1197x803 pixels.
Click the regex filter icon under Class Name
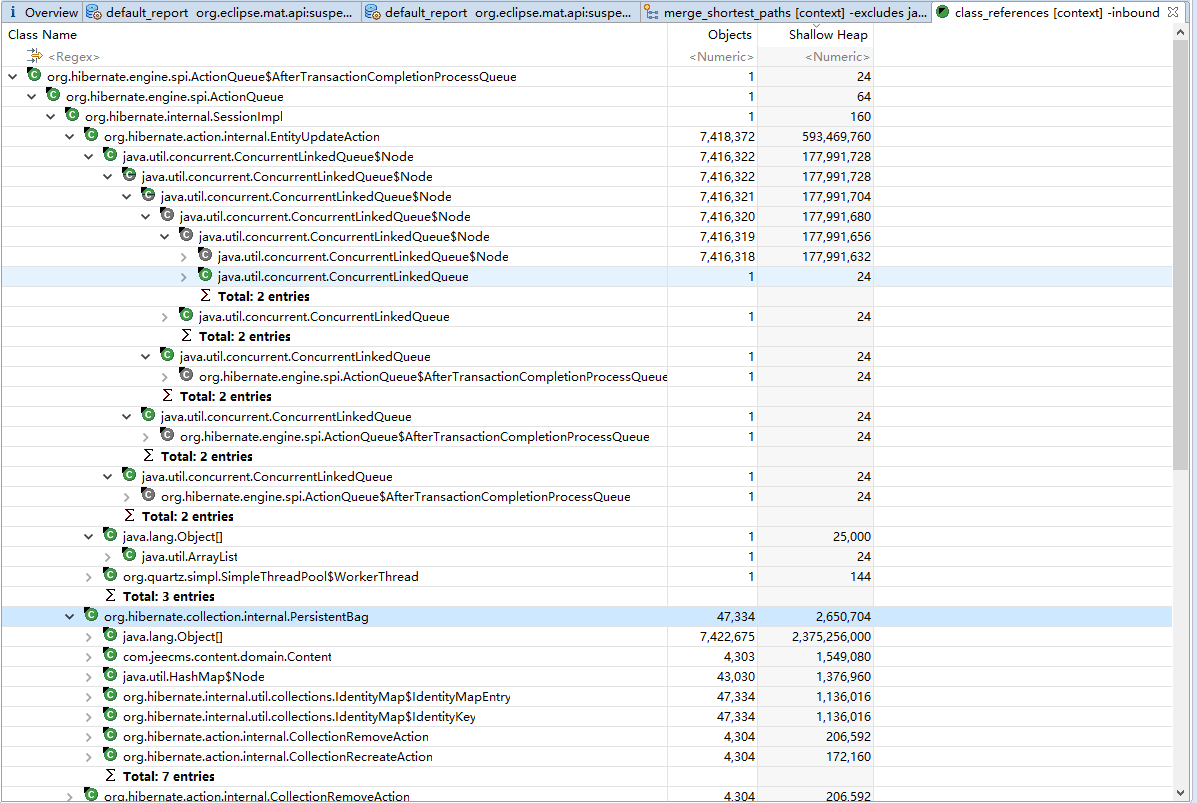34,57
